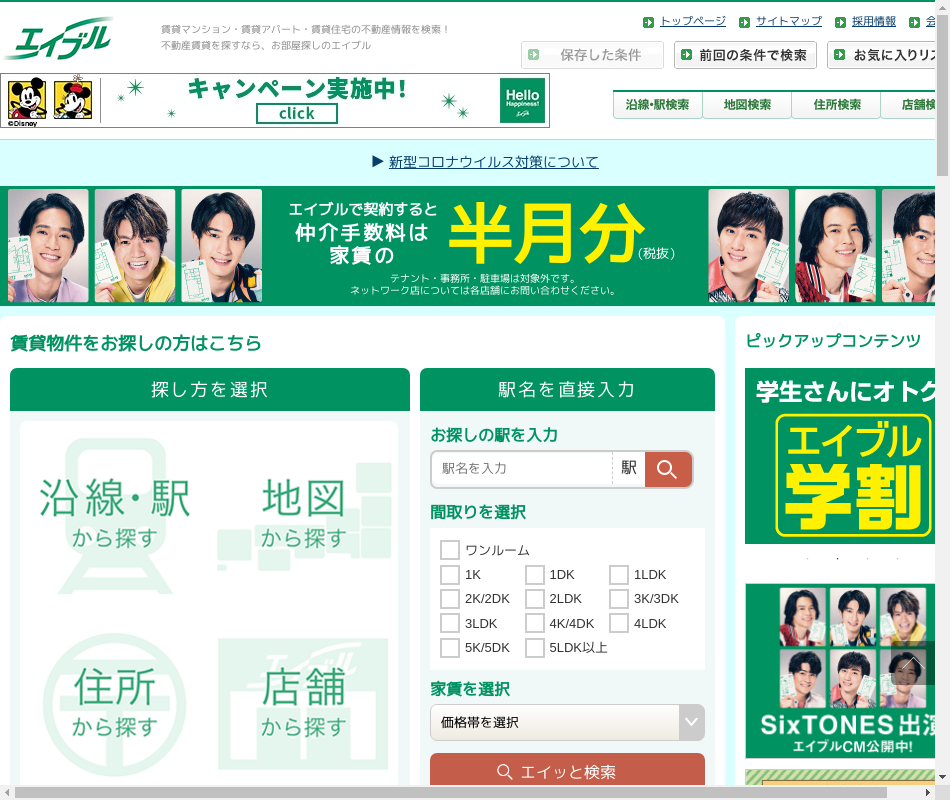Open the 地図検索 tab
The height and width of the screenshot is (800, 950).
pos(747,105)
